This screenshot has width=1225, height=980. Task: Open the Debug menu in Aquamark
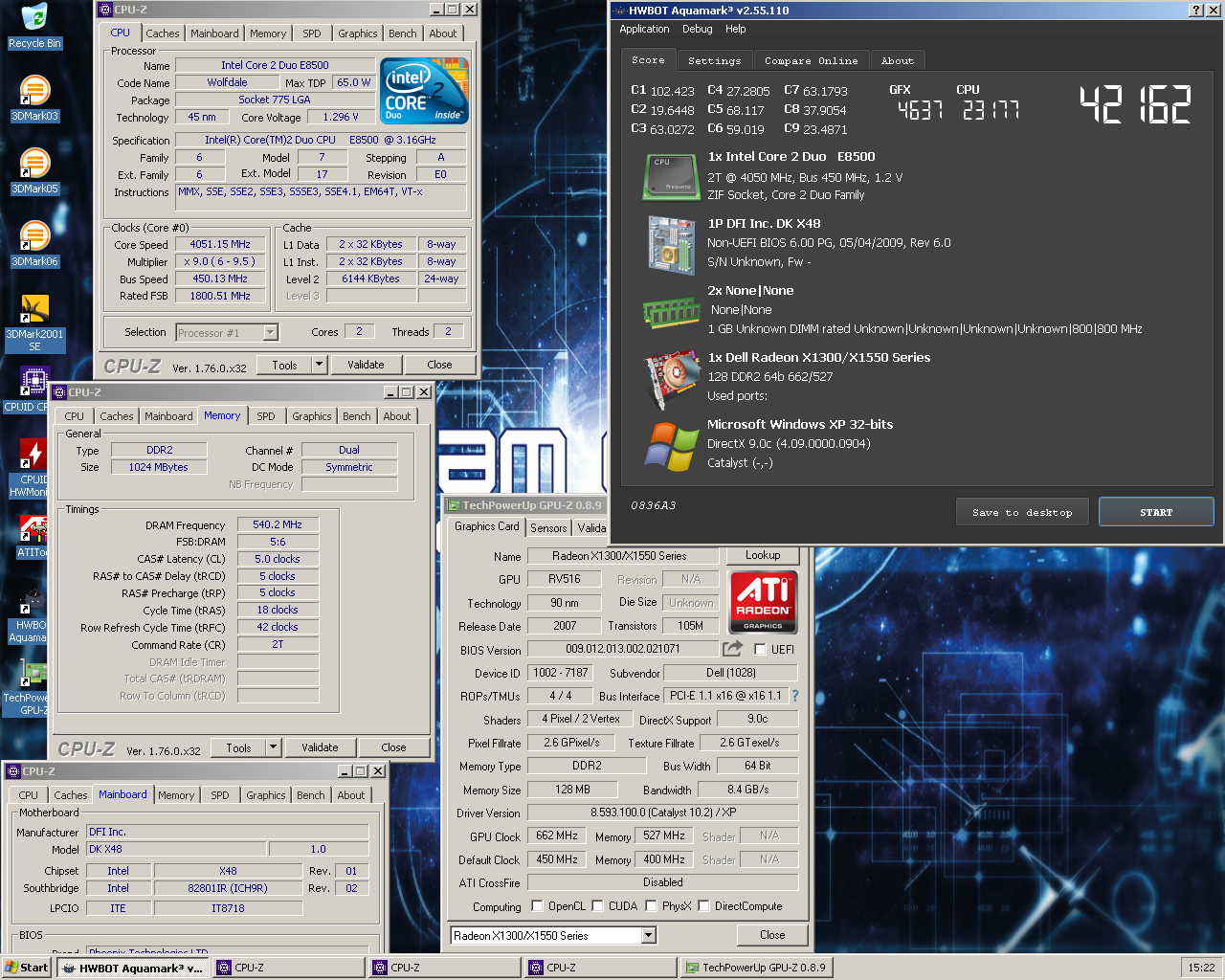click(x=697, y=29)
